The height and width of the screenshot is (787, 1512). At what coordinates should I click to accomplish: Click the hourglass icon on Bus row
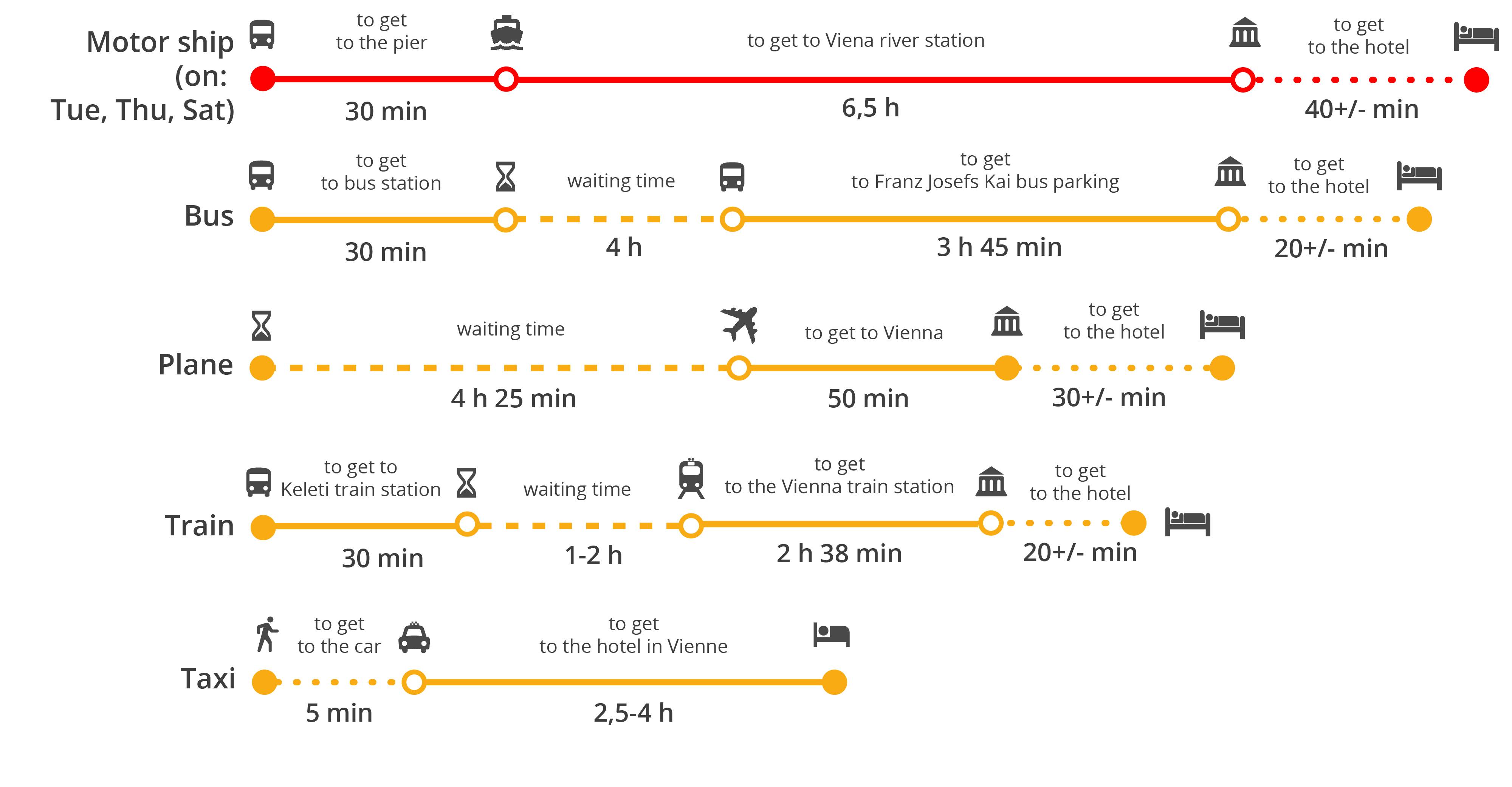tap(505, 177)
